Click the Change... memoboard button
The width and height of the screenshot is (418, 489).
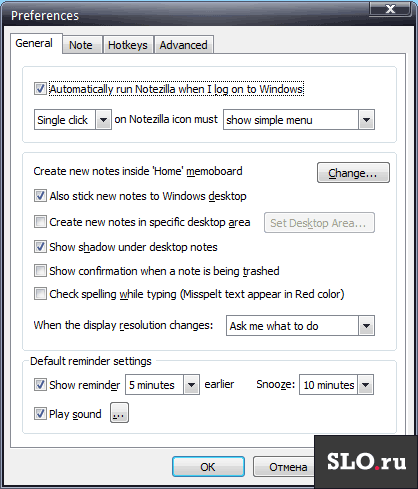click(x=353, y=173)
